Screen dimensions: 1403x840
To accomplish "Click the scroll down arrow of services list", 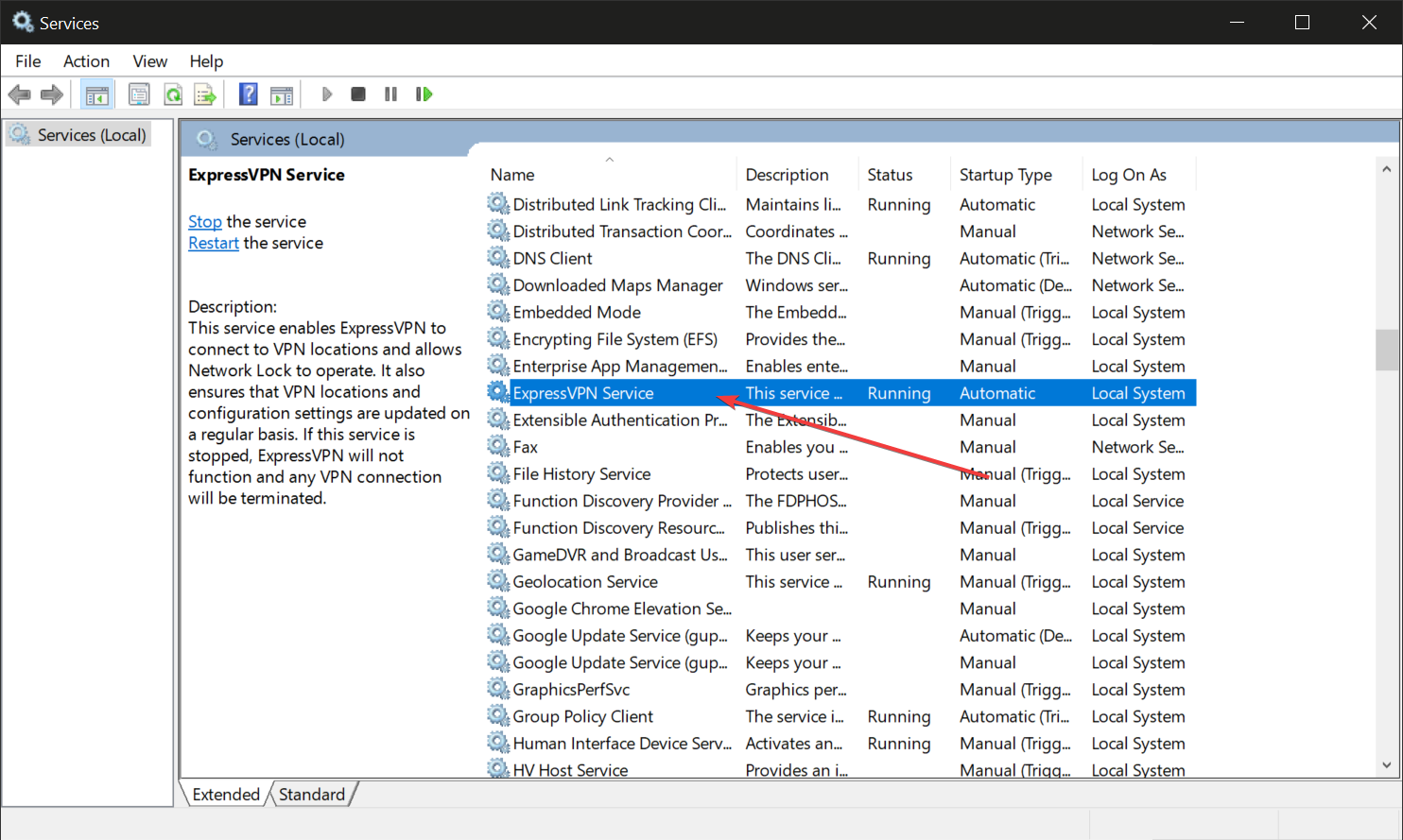I will point(1386,765).
